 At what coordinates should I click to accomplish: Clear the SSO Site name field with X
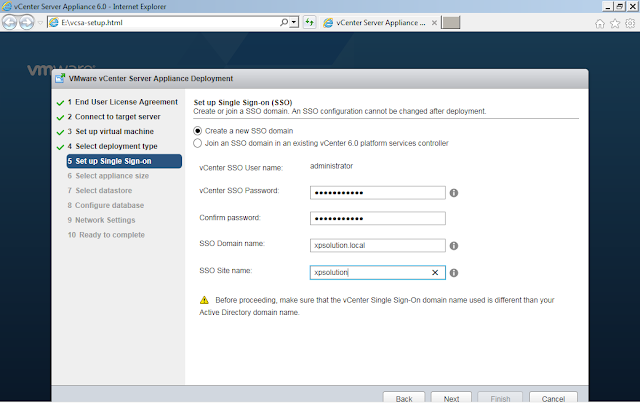(x=435, y=272)
